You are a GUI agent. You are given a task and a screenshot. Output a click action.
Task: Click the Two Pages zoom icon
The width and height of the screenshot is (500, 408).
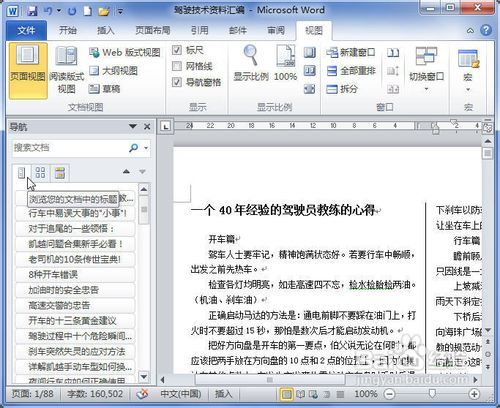tap(310, 70)
